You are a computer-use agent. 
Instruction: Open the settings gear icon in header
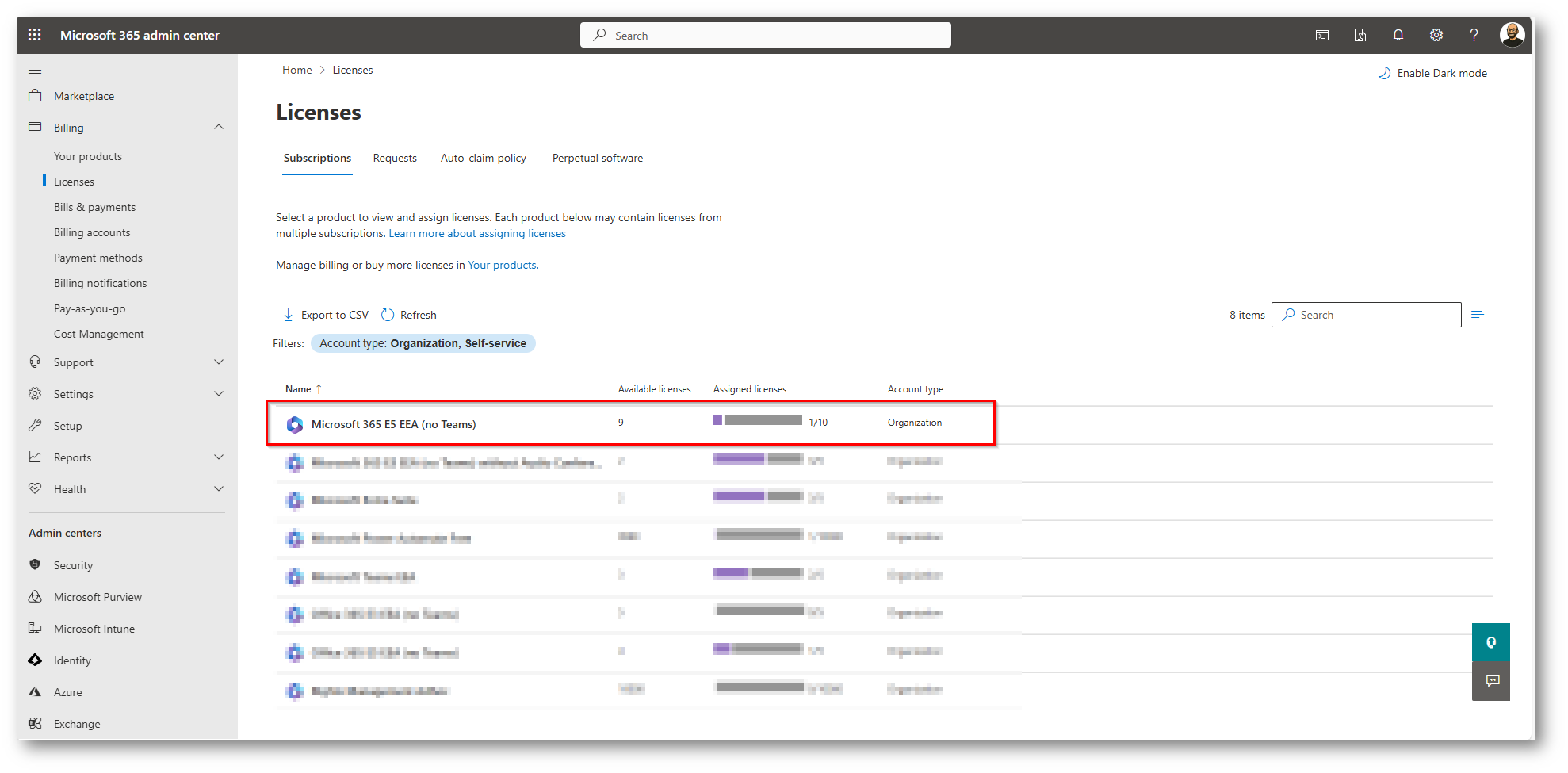coord(1436,35)
